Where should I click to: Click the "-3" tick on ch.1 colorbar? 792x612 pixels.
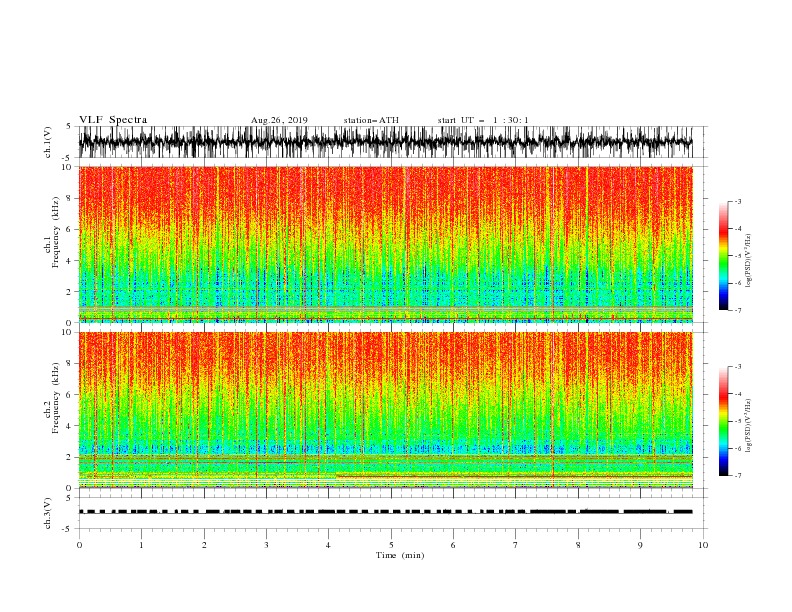point(737,201)
